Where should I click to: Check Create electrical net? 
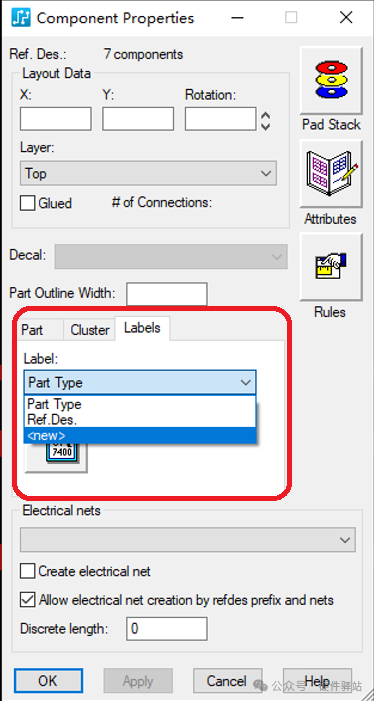click(27, 571)
